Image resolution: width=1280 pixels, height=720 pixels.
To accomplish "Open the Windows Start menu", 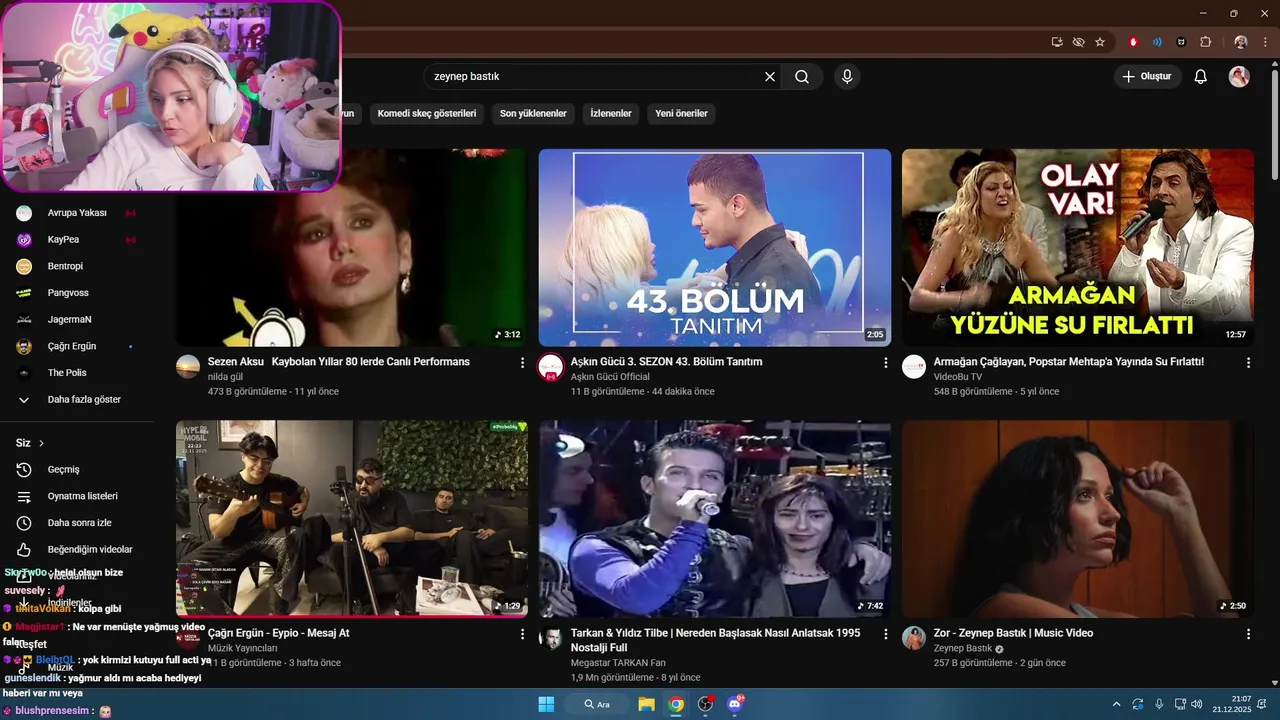I will pyautogui.click(x=546, y=704).
